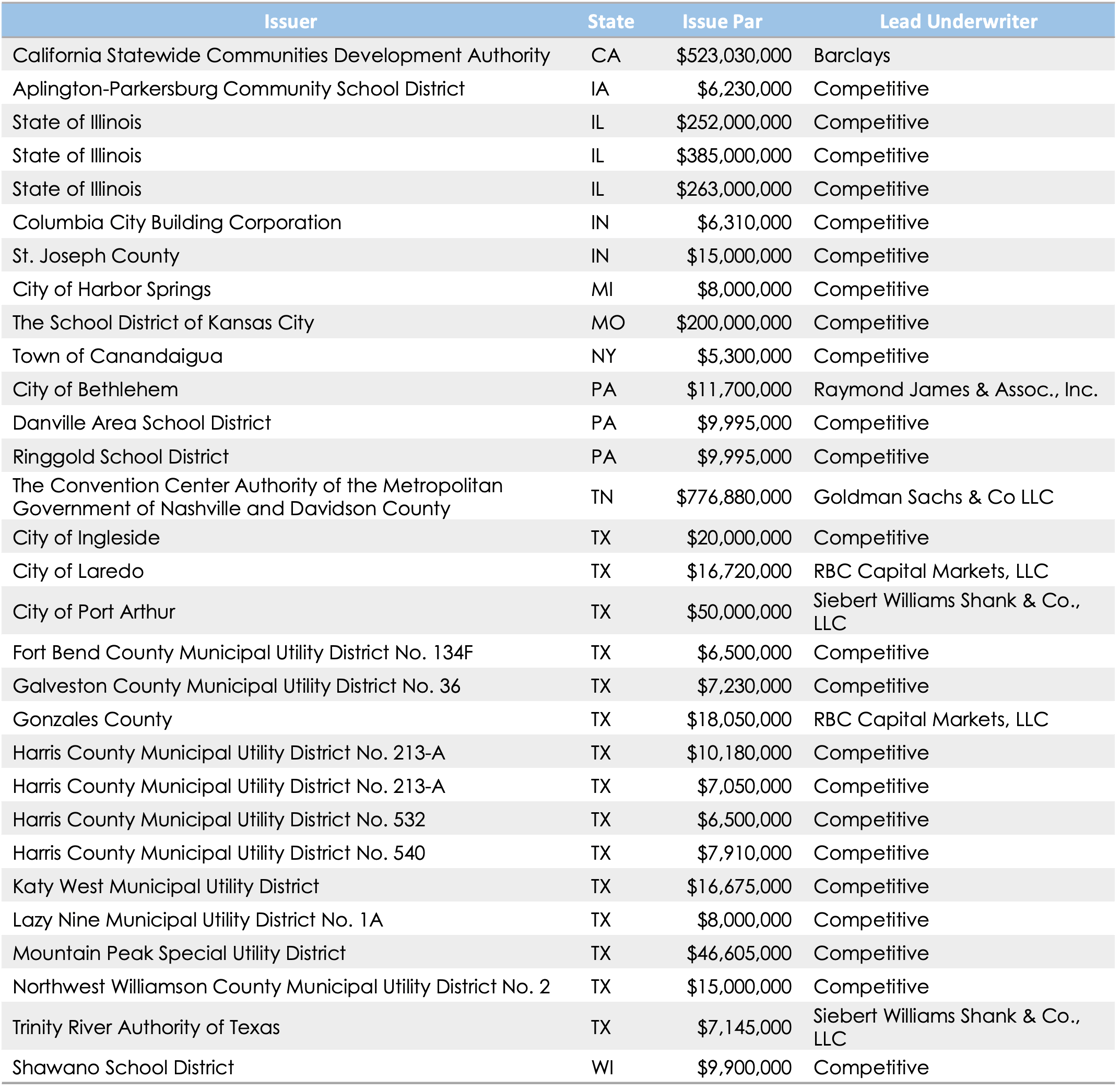Screen dimensions: 1120x1091
Task: Click the $46,605,000 issue par value
Action: pyautogui.click(x=739, y=953)
